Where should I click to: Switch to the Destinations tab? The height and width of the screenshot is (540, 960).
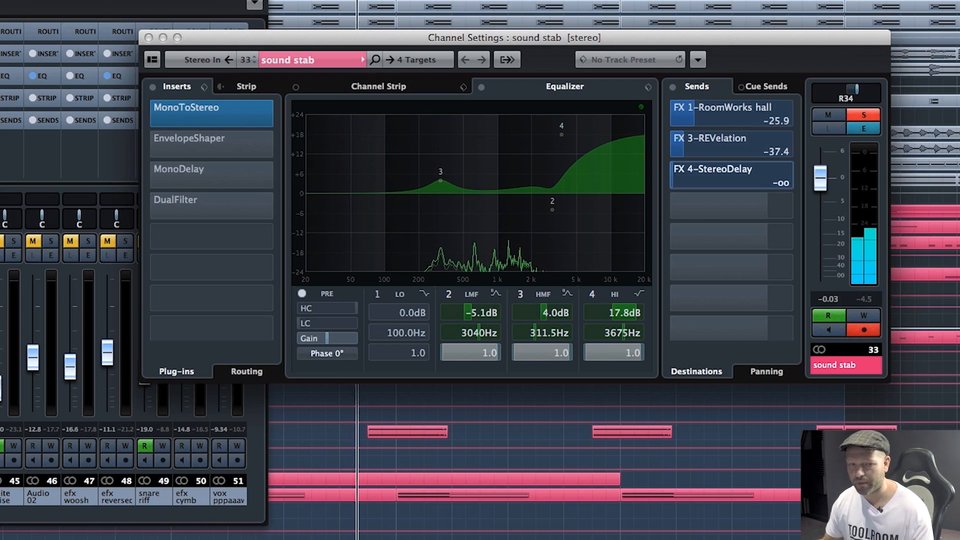(696, 371)
